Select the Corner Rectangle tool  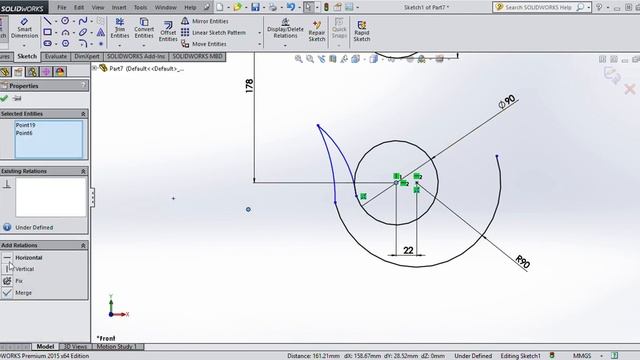pyautogui.click(x=48, y=32)
